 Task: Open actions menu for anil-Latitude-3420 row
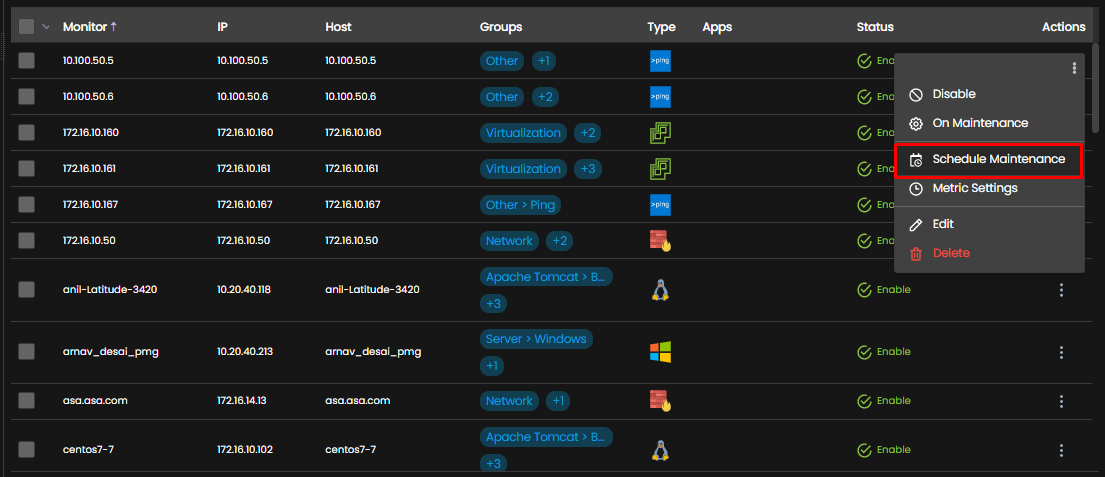click(x=1061, y=290)
